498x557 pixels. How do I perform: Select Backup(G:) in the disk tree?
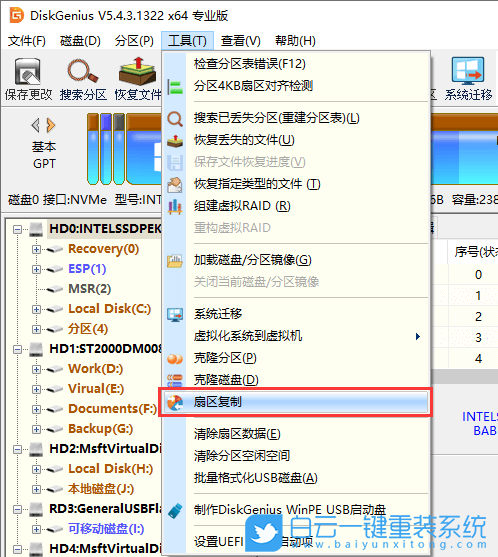point(101,429)
